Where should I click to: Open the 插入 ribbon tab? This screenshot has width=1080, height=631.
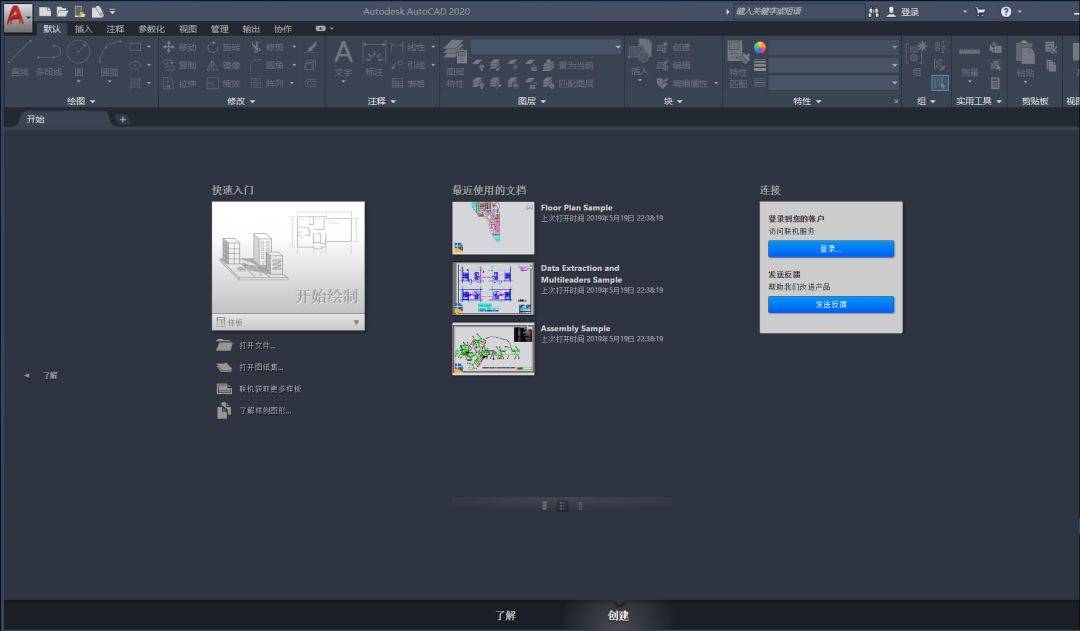[x=83, y=29]
